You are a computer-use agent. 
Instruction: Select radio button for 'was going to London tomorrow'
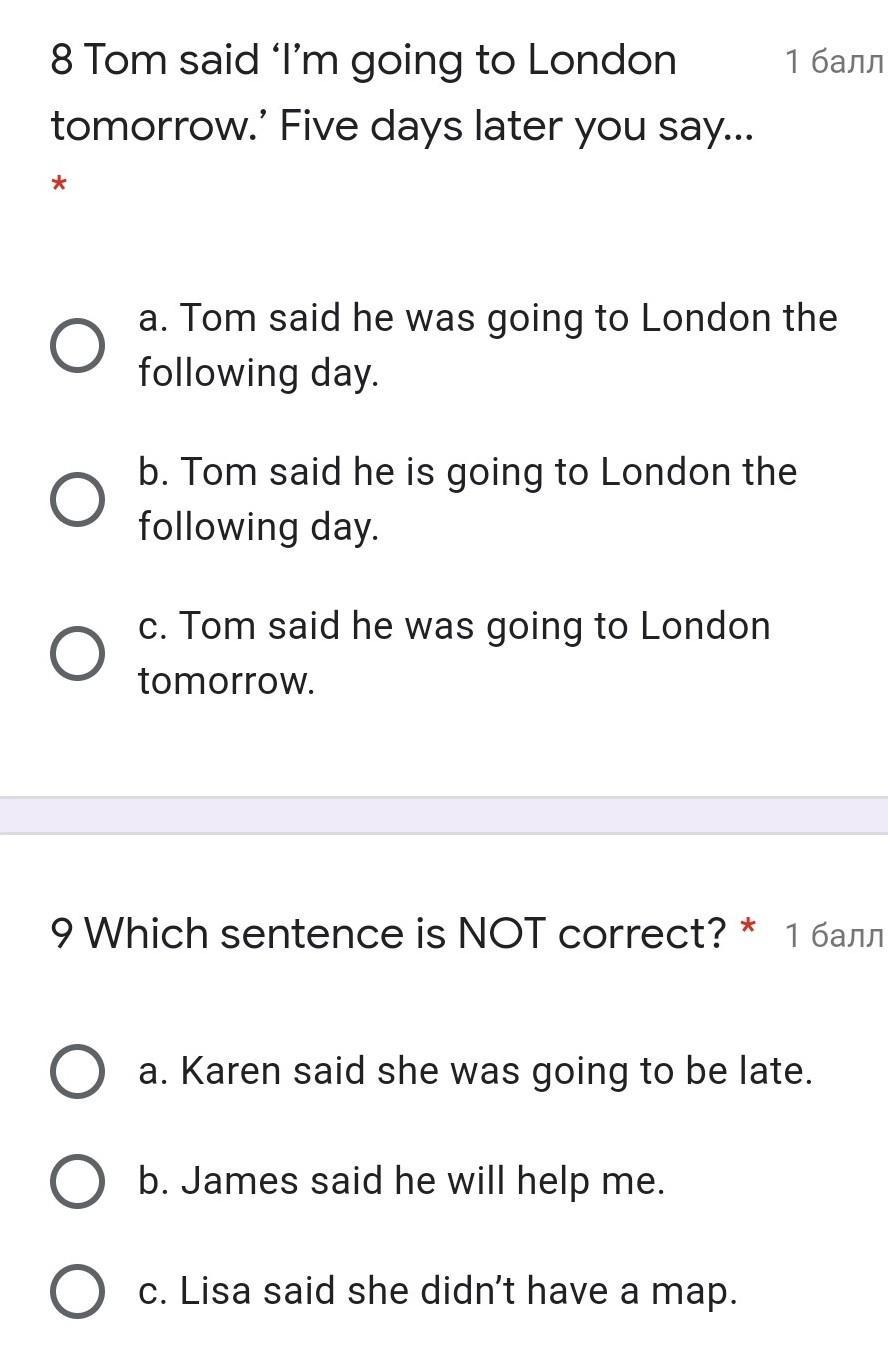(77, 654)
